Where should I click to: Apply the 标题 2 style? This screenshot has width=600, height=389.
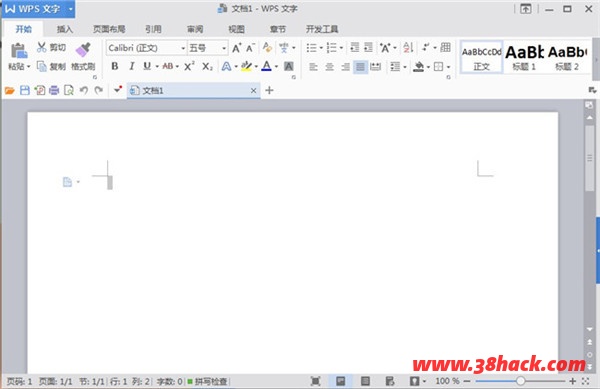[567, 57]
